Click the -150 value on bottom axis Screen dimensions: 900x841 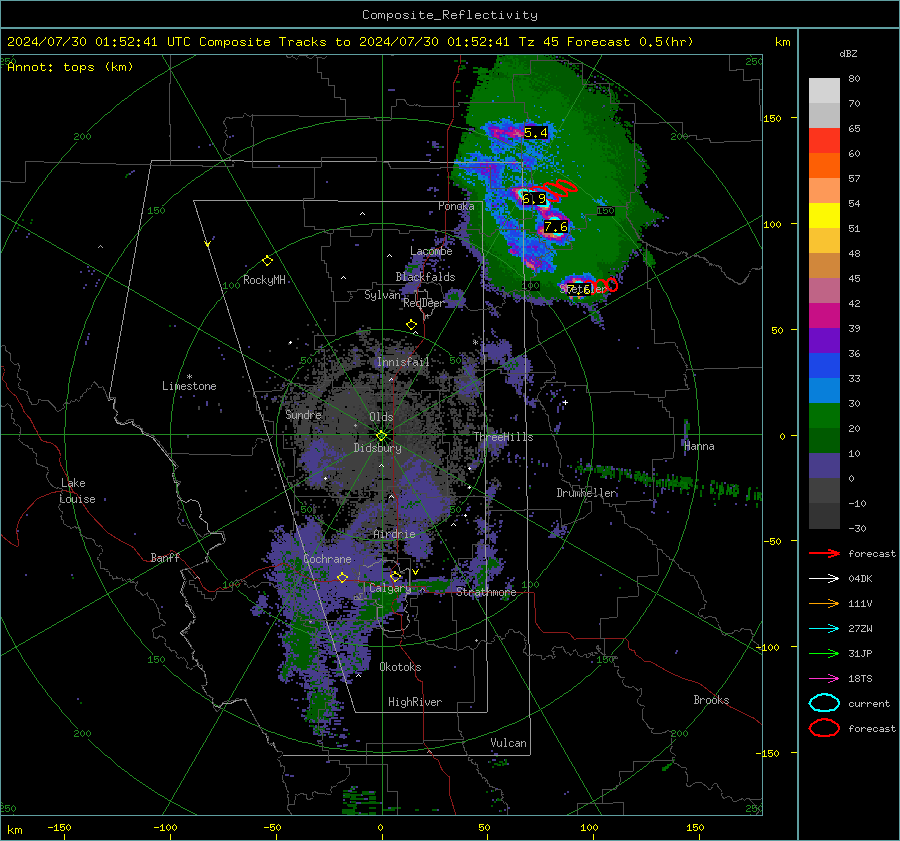pos(59,828)
